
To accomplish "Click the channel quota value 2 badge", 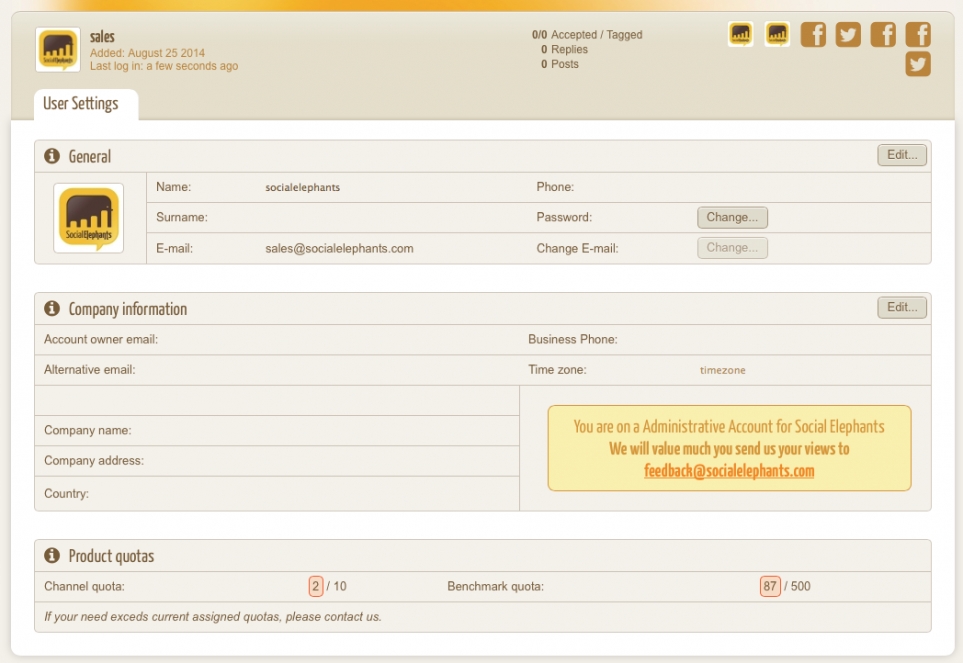I will click(316, 586).
